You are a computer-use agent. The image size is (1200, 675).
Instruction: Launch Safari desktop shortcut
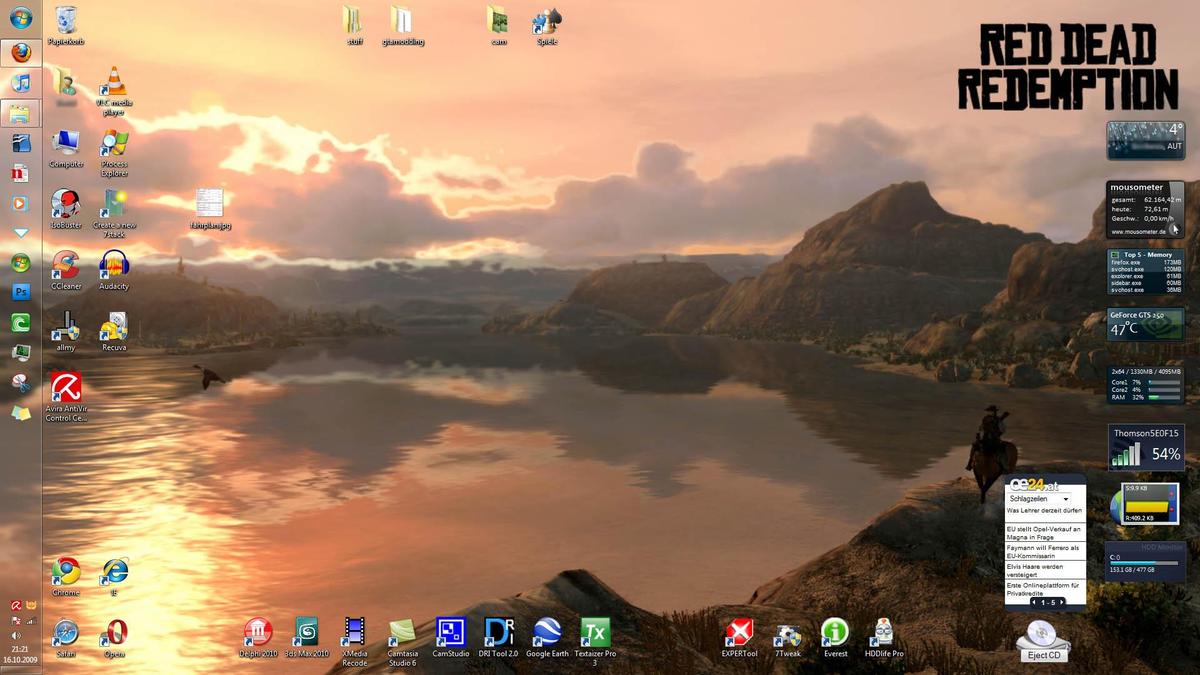[x=66, y=638]
